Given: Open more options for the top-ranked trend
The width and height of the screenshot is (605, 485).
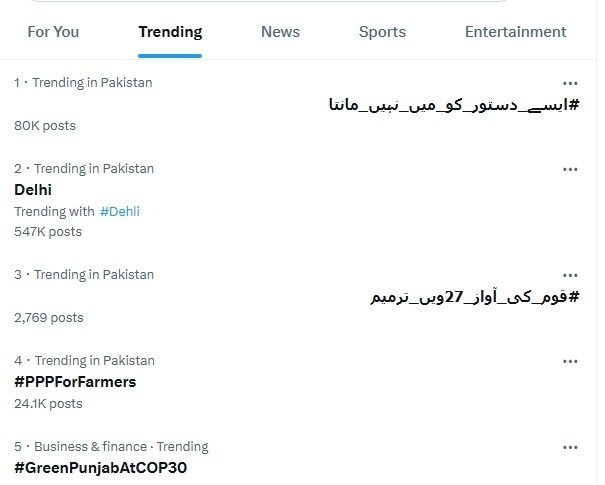Looking at the screenshot, I should [570, 83].
